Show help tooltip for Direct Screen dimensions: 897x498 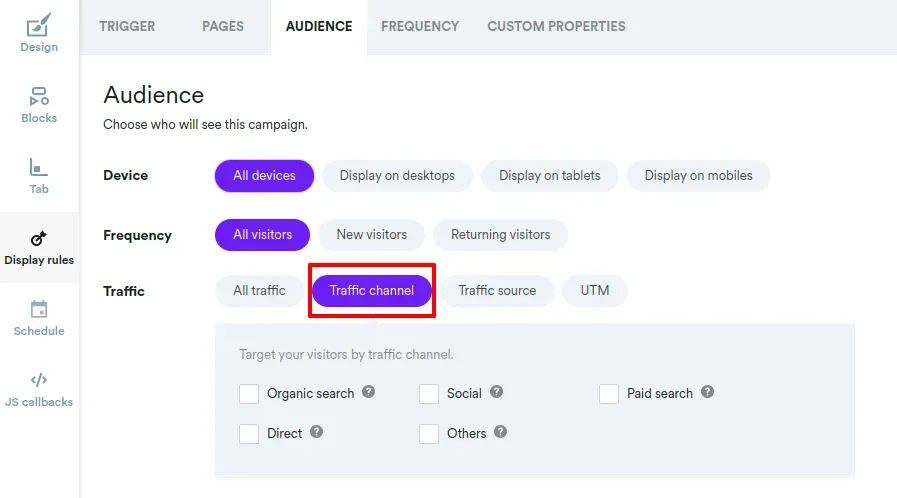click(x=316, y=432)
